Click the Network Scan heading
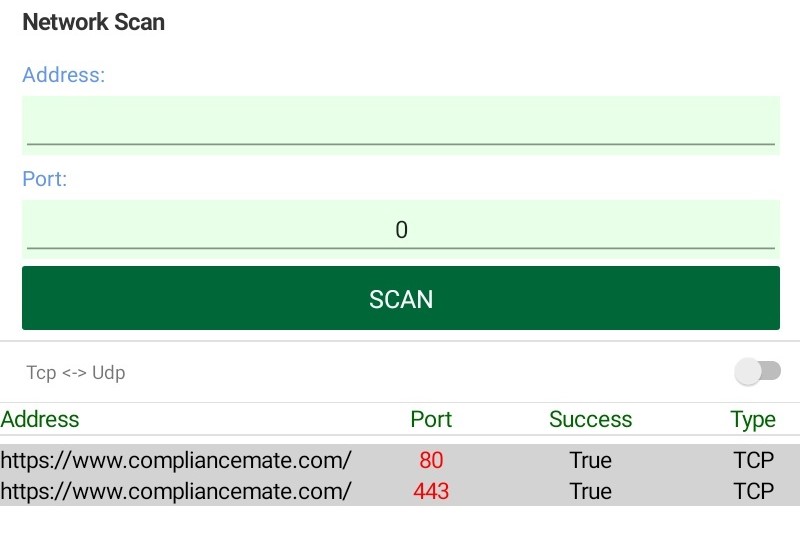Image resolution: width=800 pixels, height=540 pixels. [93, 22]
